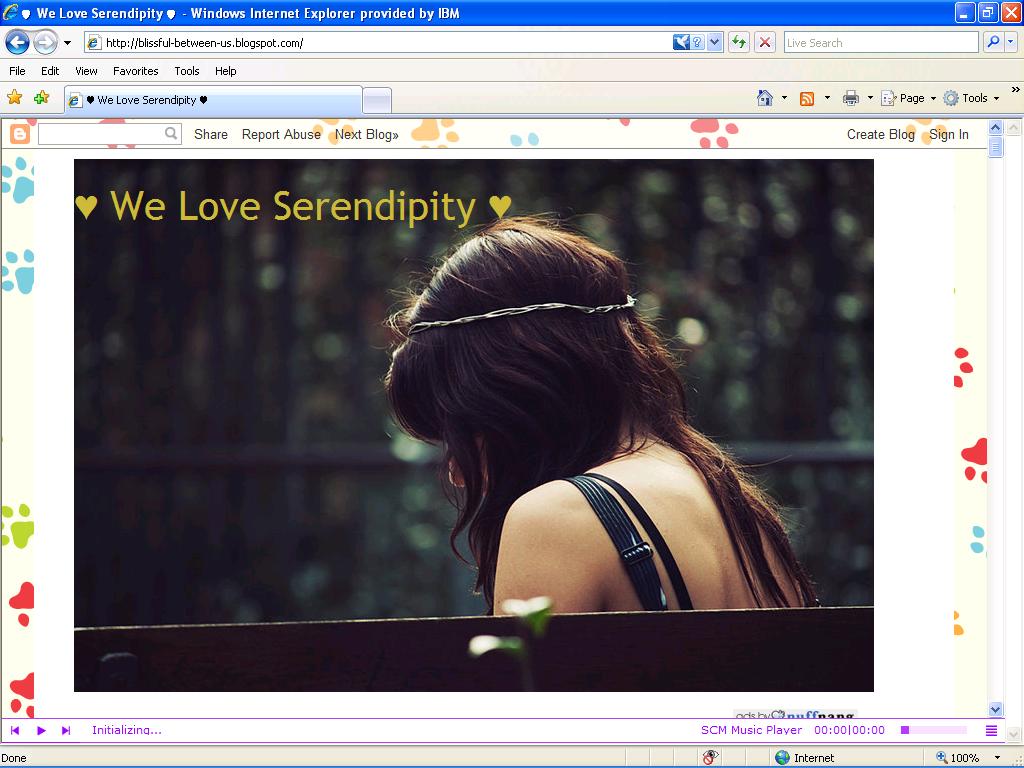Click the We Love Serendipity blog title

(x=293, y=206)
